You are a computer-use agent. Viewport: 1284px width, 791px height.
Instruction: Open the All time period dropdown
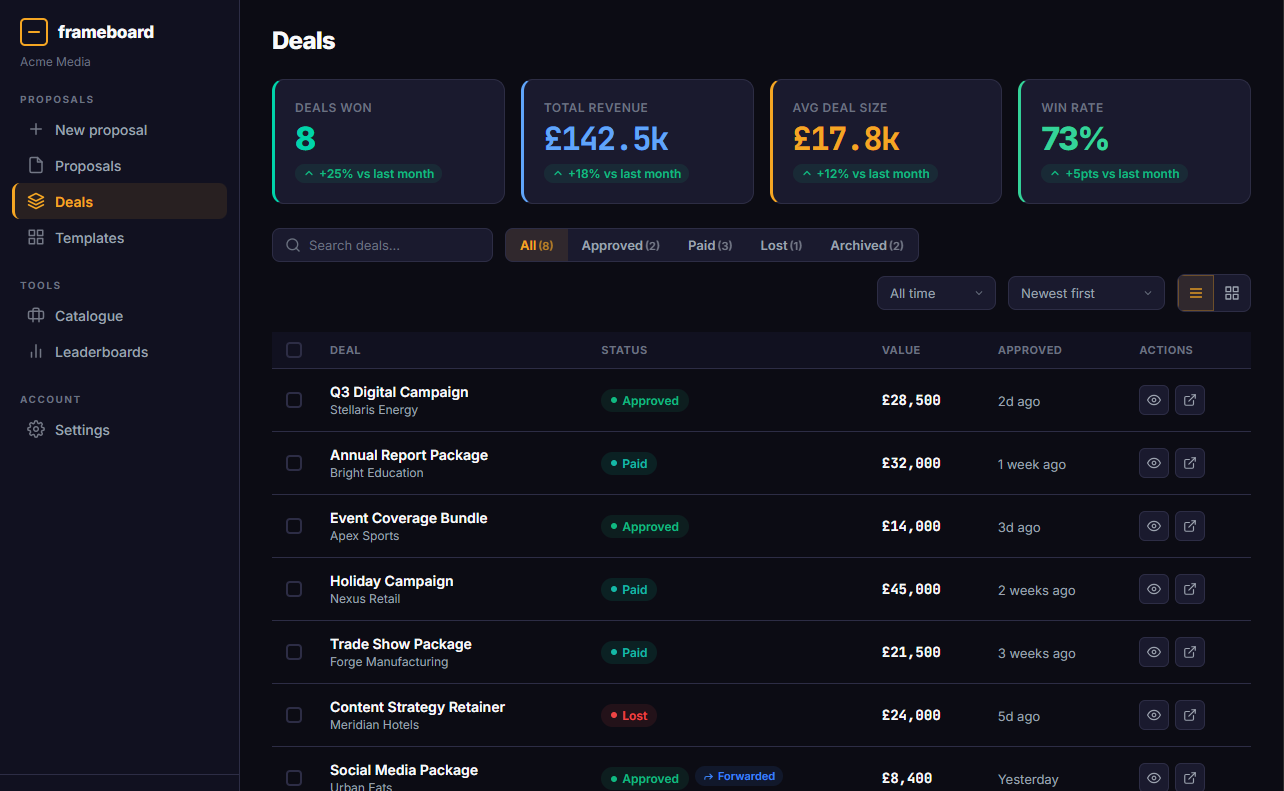click(x=936, y=293)
